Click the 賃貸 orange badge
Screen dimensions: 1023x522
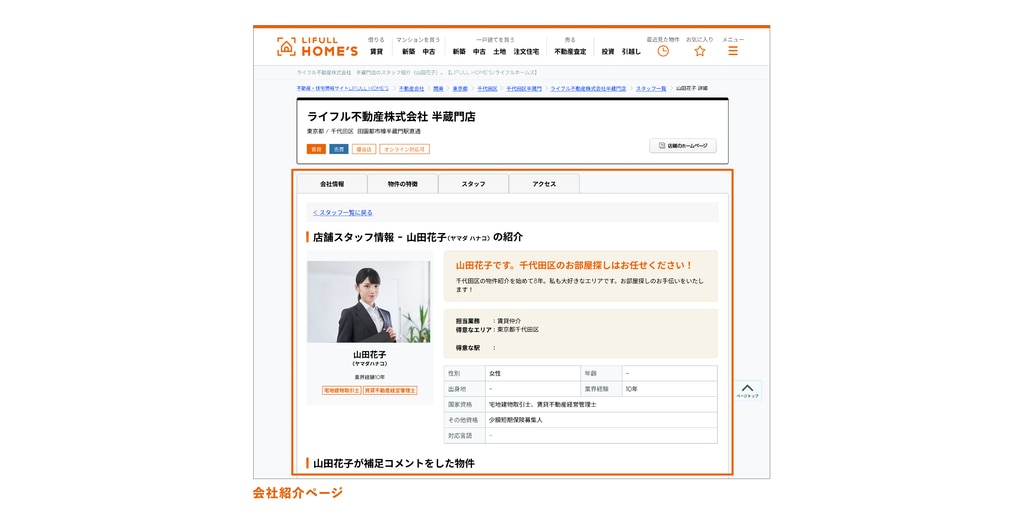[316, 149]
